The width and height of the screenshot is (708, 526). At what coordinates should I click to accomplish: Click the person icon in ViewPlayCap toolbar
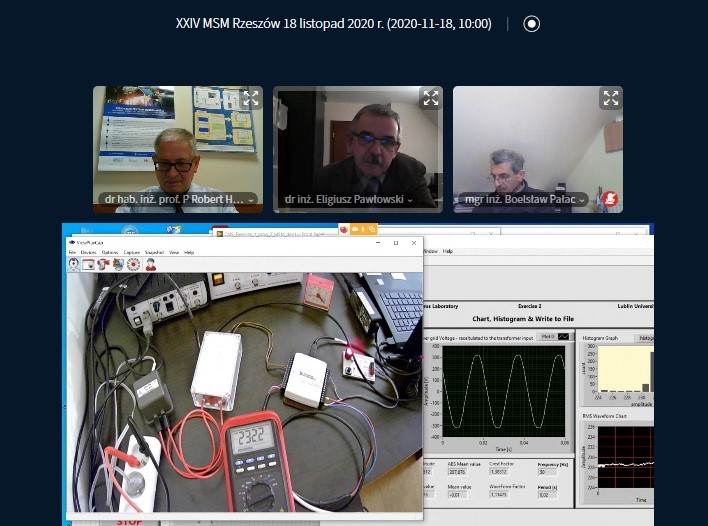[150, 264]
